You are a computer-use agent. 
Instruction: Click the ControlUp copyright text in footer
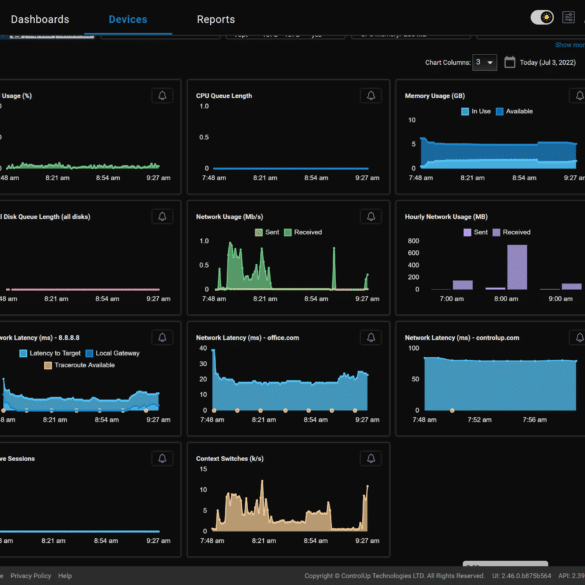tap(394, 576)
